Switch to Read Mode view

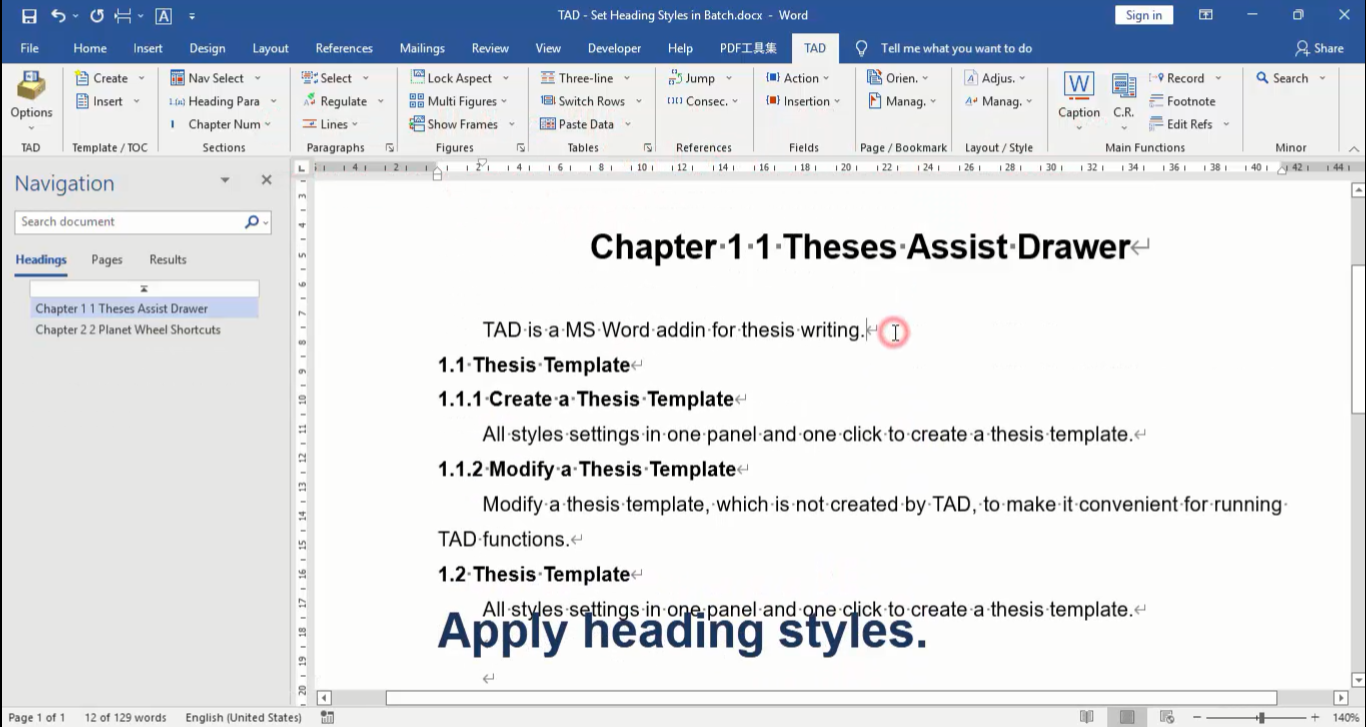tap(1088, 717)
